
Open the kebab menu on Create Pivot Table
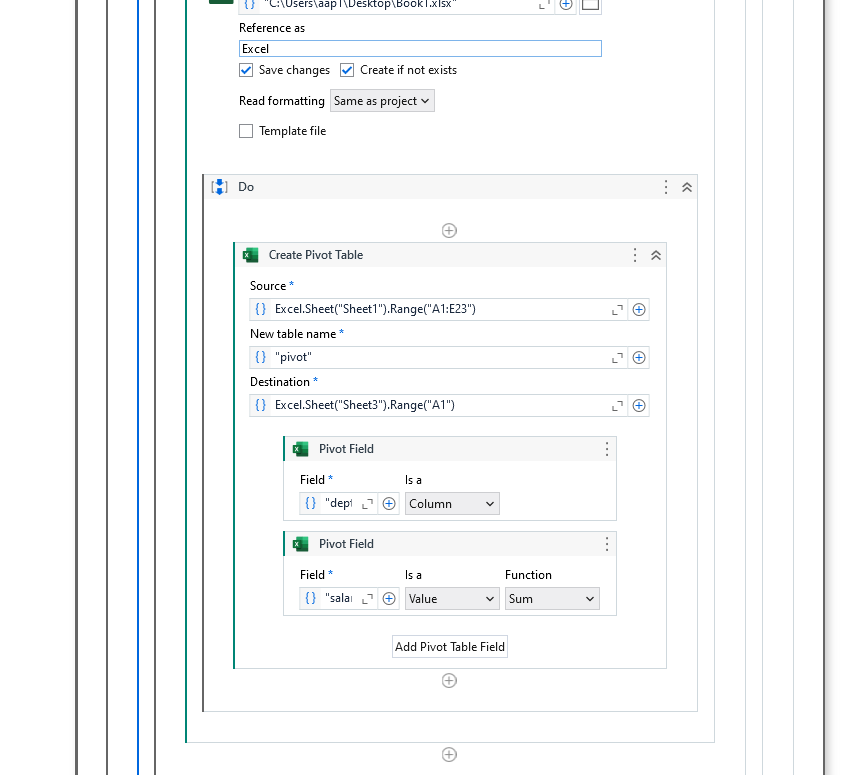click(635, 255)
